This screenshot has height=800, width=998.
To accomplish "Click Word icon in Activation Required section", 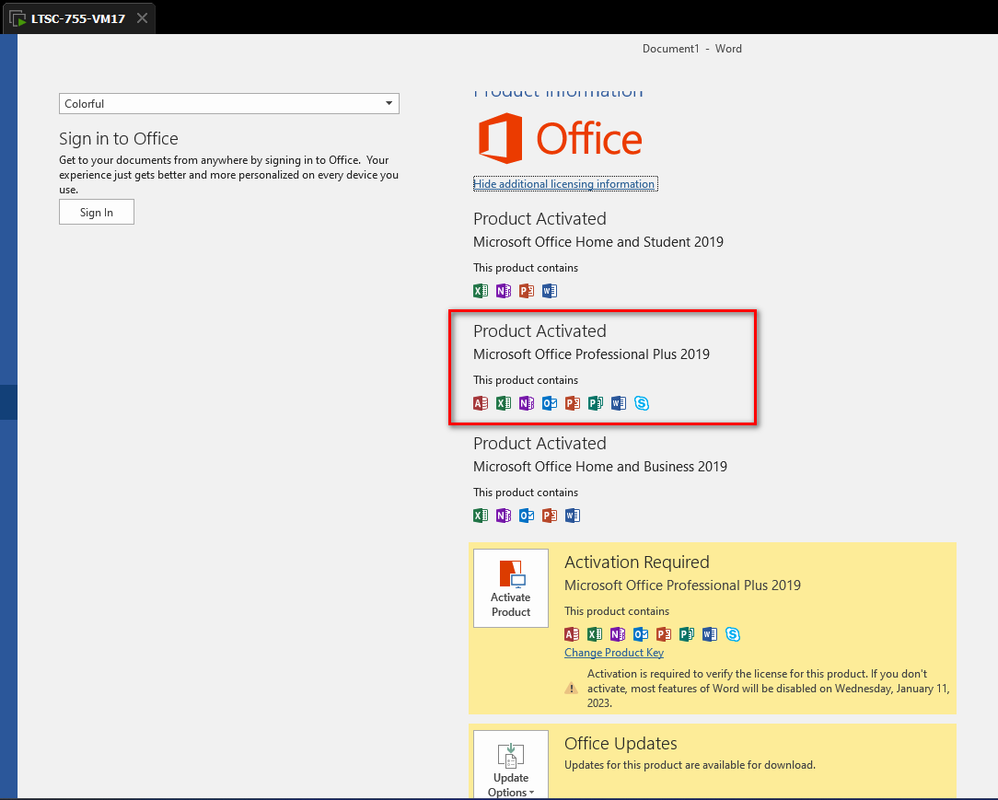I will (x=709, y=634).
